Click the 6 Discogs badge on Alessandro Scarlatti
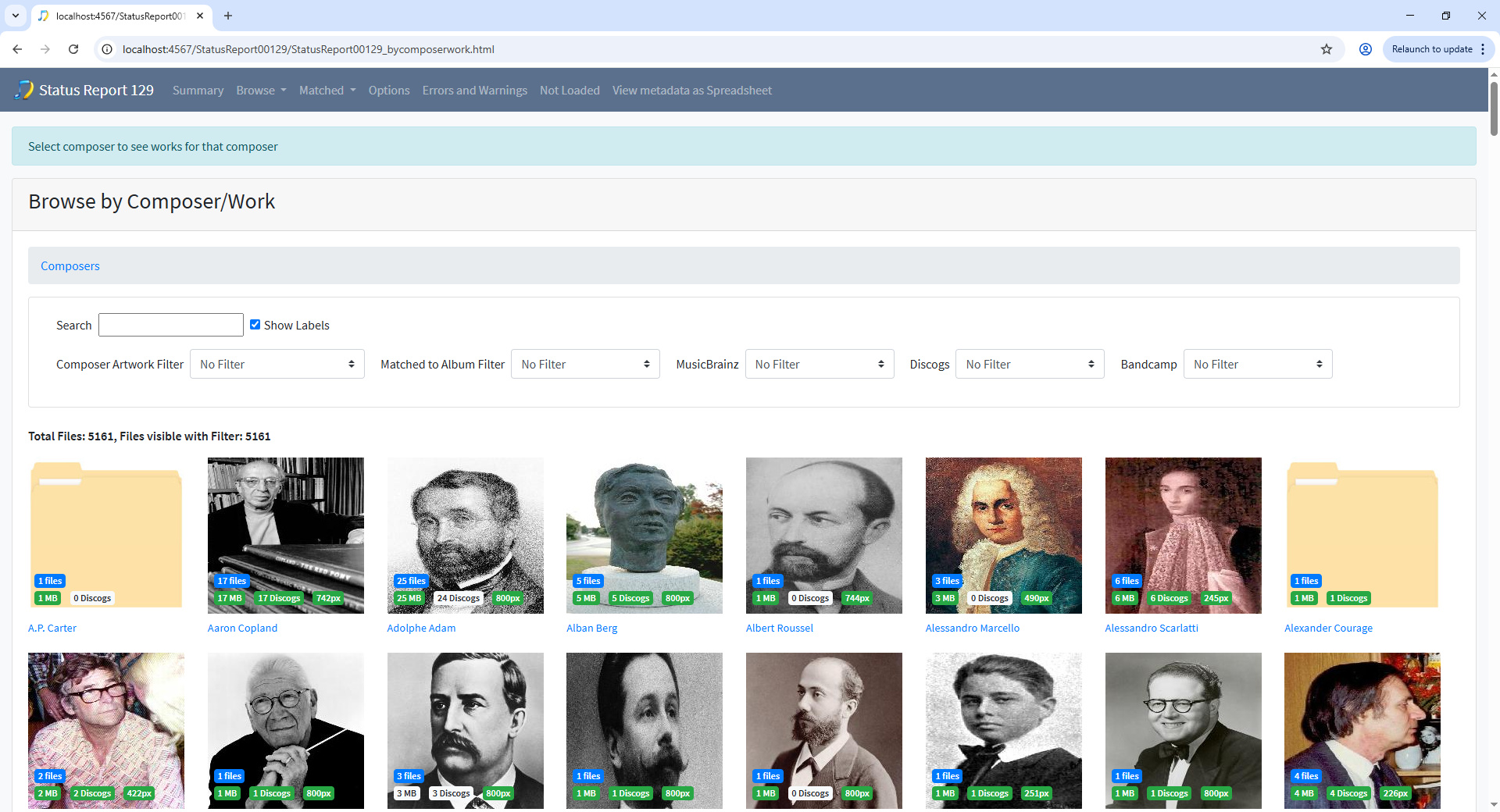The height and width of the screenshot is (812, 1500). [1169, 598]
